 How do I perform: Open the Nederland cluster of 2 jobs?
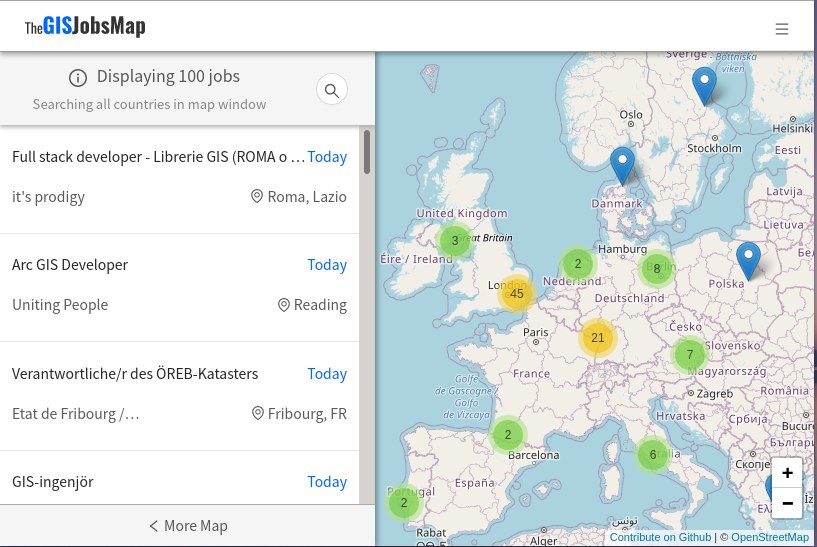pyautogui.click(x=578, y=264)
